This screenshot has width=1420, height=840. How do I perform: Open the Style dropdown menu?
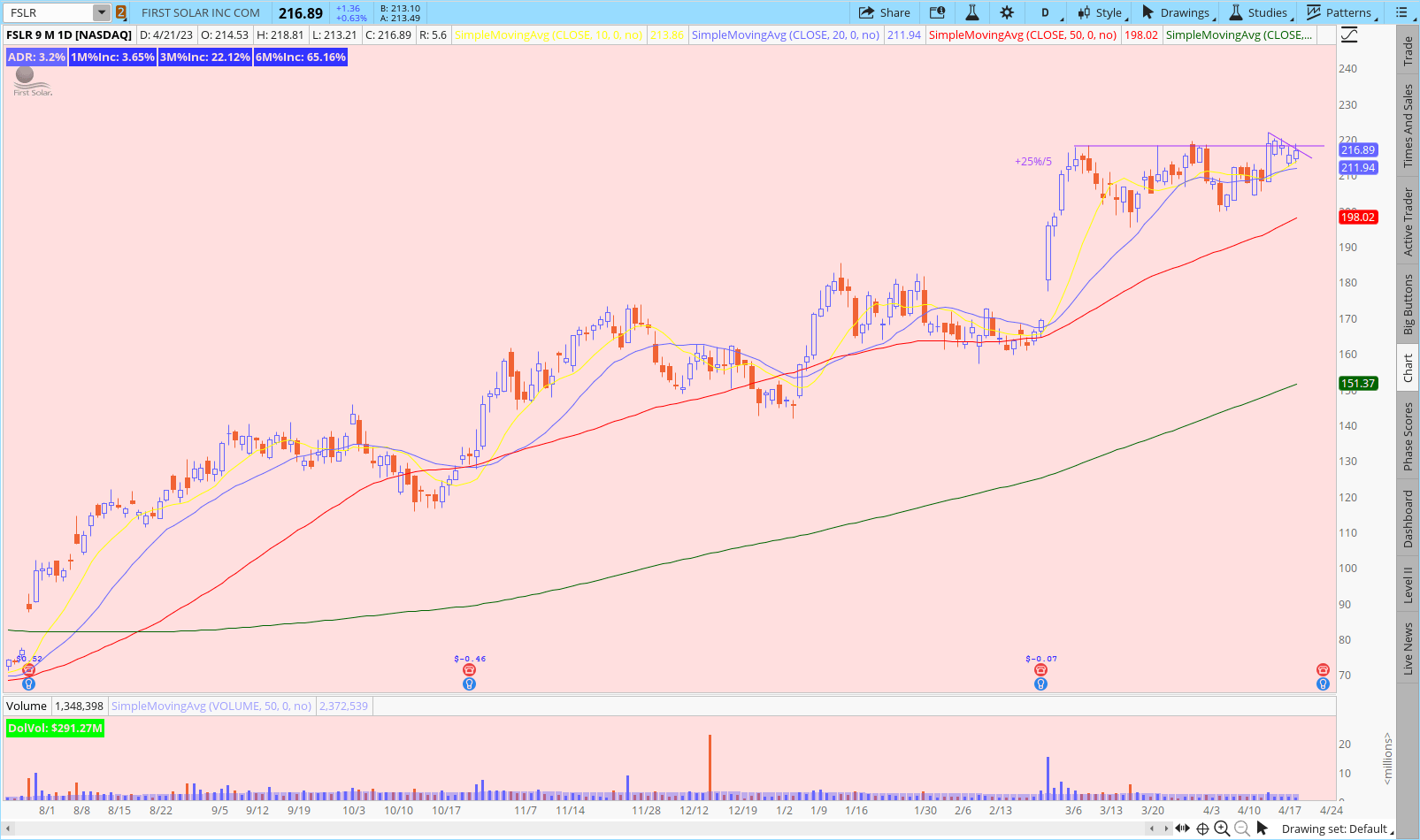click(1101, 12)
